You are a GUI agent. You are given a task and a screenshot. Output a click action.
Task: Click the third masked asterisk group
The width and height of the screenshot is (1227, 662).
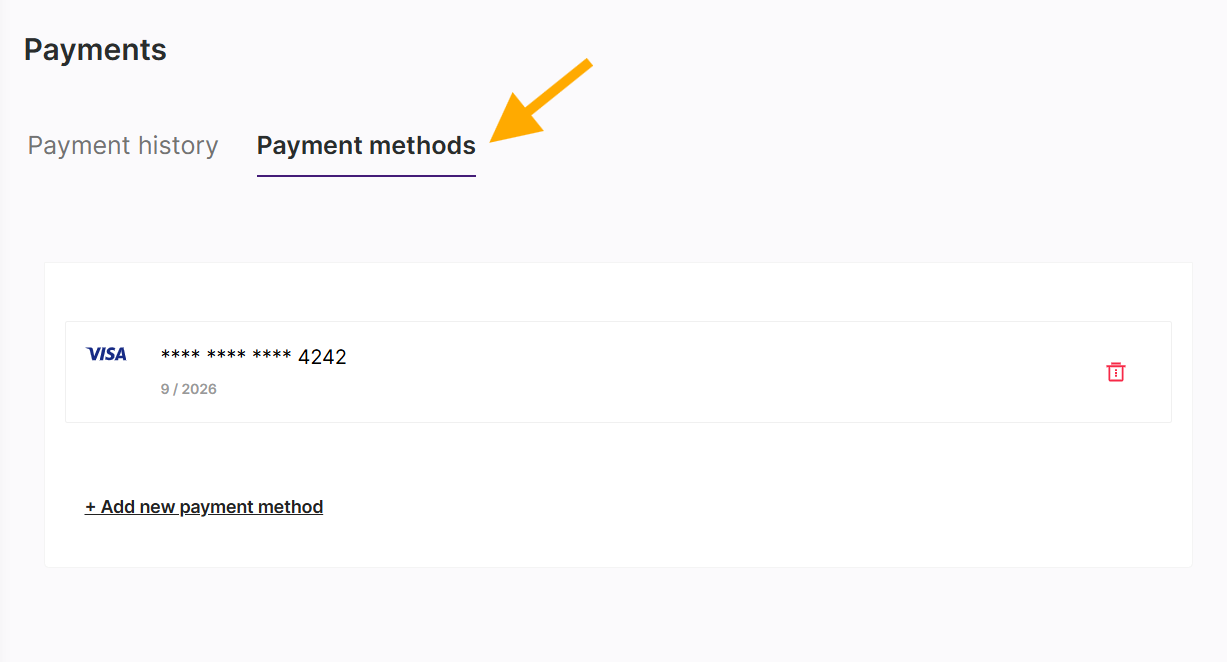point(271,356)
